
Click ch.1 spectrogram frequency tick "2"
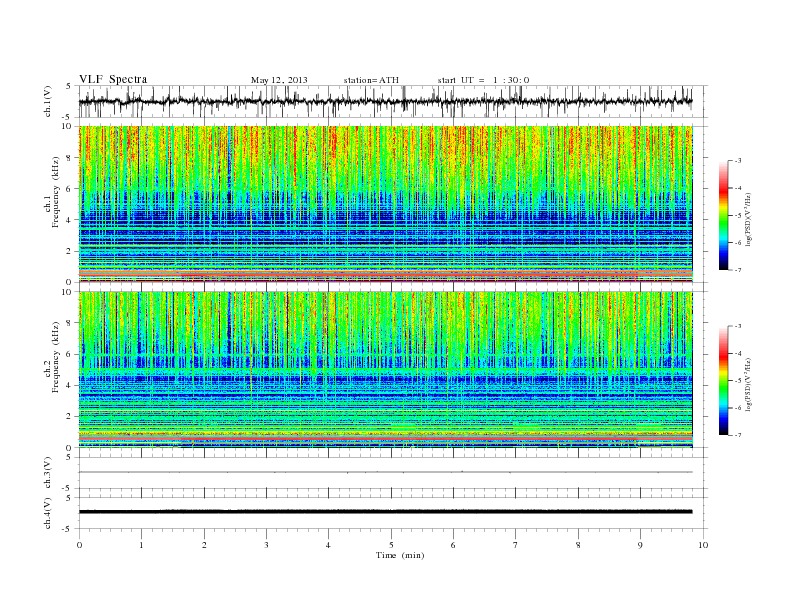click(x=69, y=251)
